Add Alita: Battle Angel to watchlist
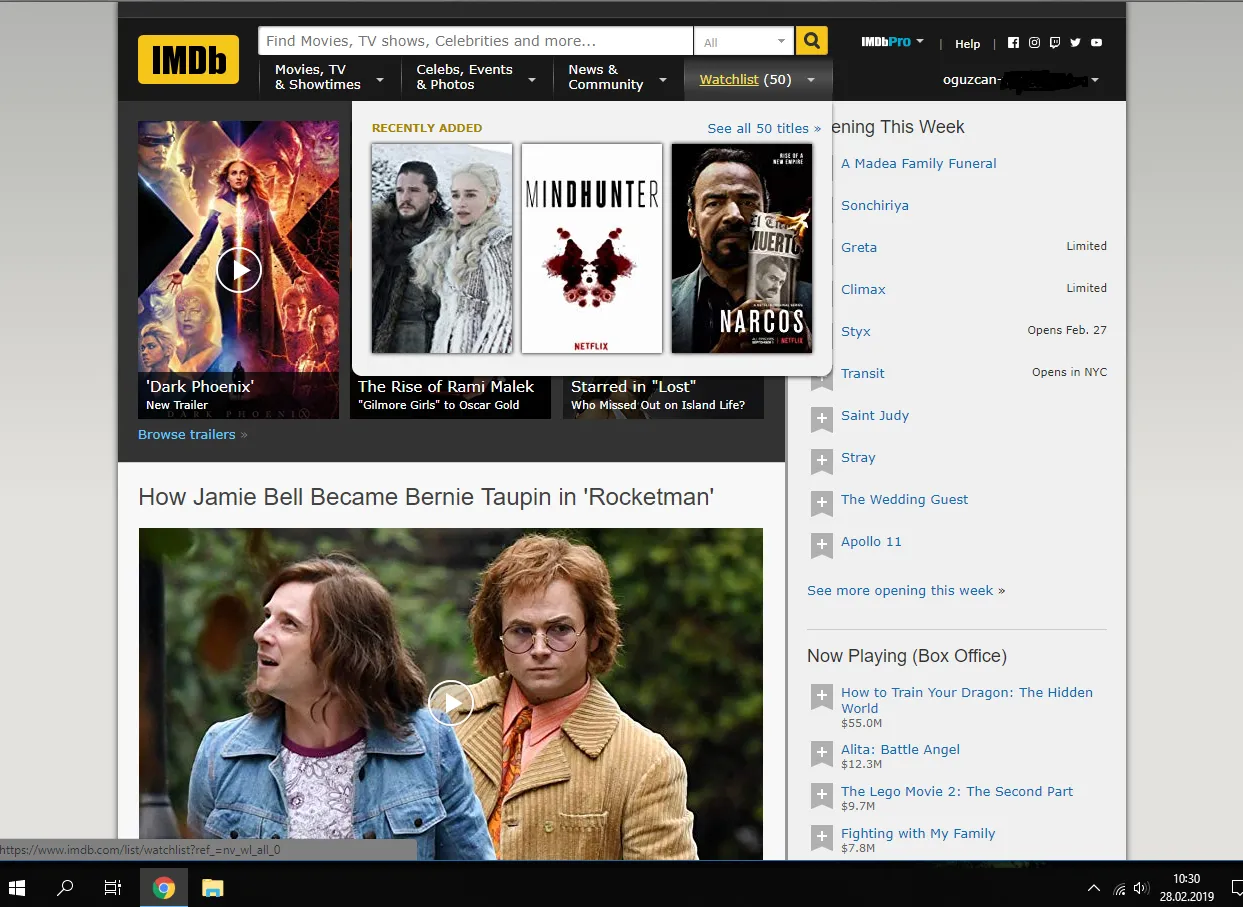1243x907 pixels. [x=821, y=753]
